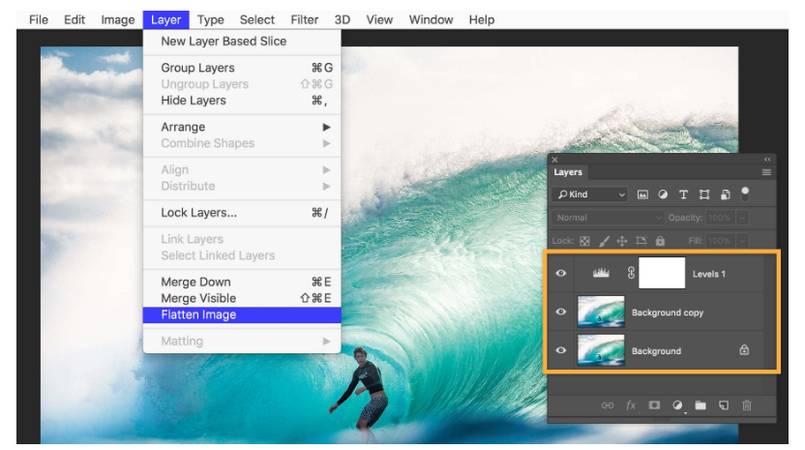Create a new layer group folder
Screen dimensions: 805x450
(700, 405)
